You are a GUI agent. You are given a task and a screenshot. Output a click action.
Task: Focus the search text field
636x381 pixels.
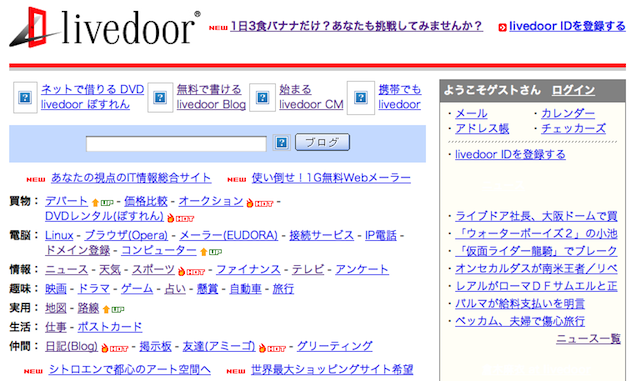(176, 144)
